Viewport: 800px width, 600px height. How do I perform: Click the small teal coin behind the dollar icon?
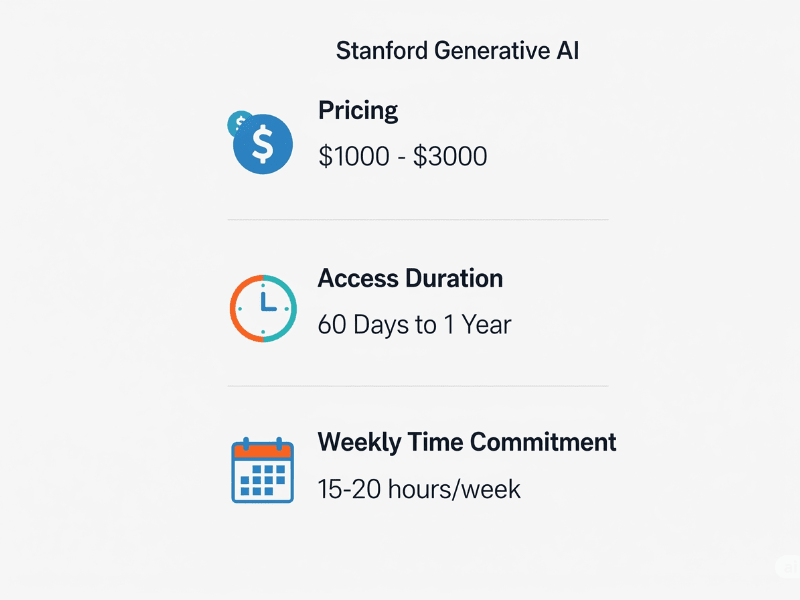coord(238,121)
